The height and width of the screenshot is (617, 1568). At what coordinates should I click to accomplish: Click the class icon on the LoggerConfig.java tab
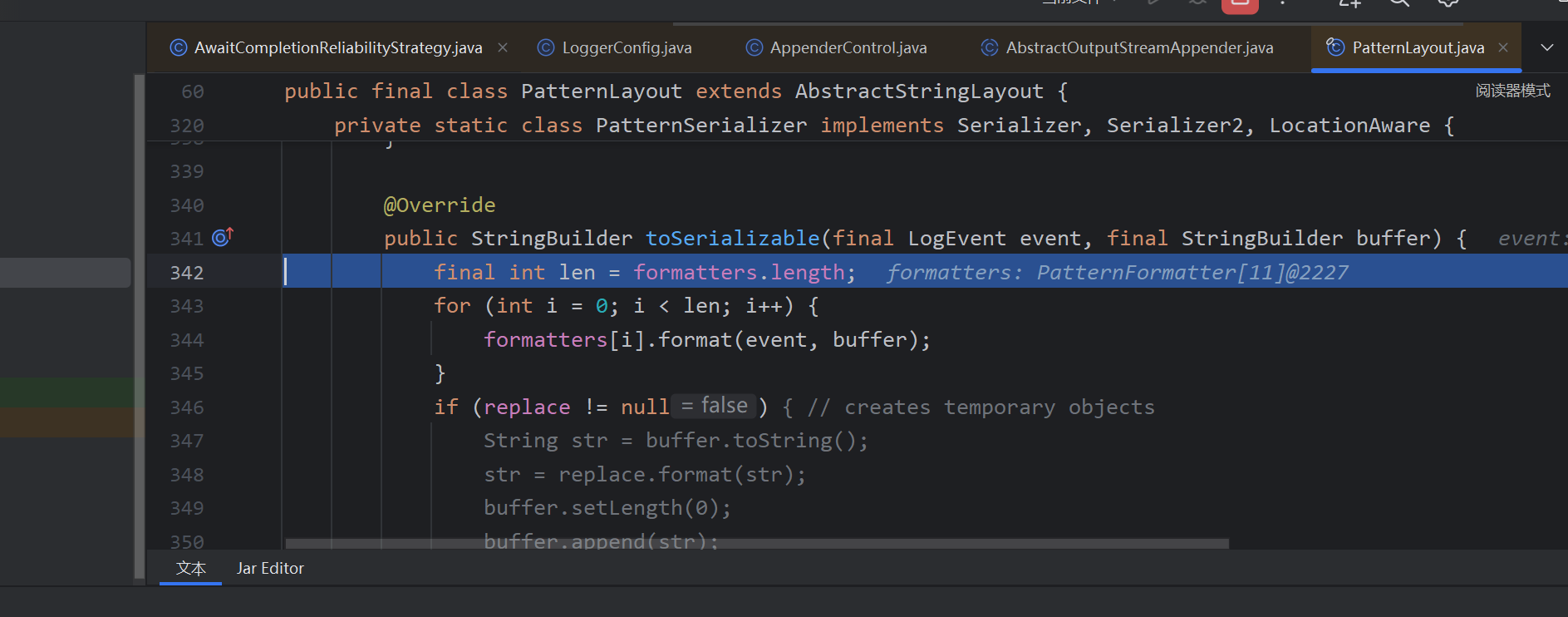point(546,48)
